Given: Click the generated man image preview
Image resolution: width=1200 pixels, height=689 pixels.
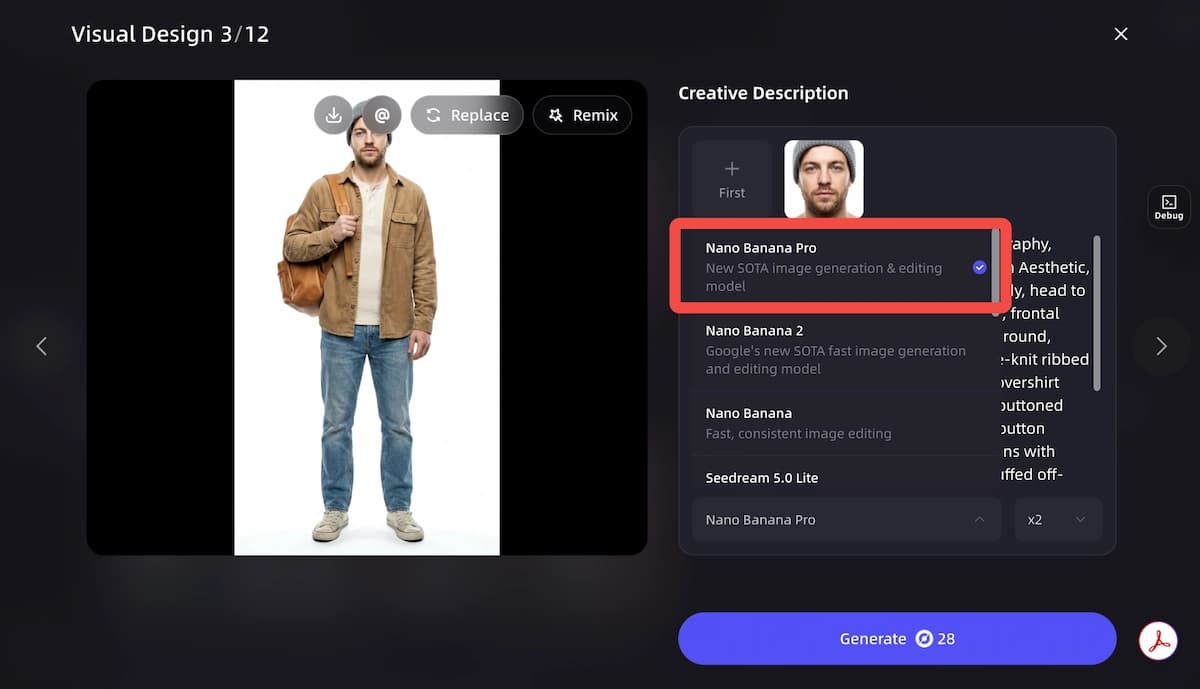Looking at the screenshot, I should click(366, 318).
